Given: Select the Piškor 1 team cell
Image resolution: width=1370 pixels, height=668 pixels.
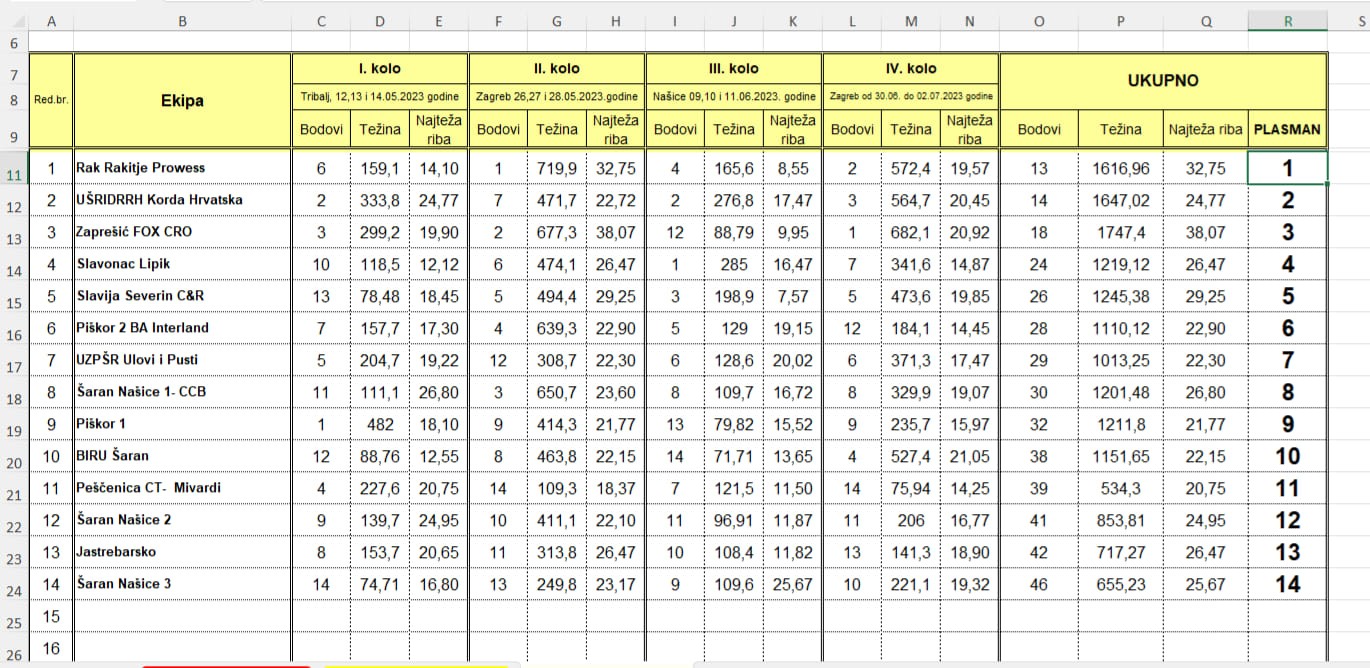Looking at the screenshot, I should coord(182,424).
